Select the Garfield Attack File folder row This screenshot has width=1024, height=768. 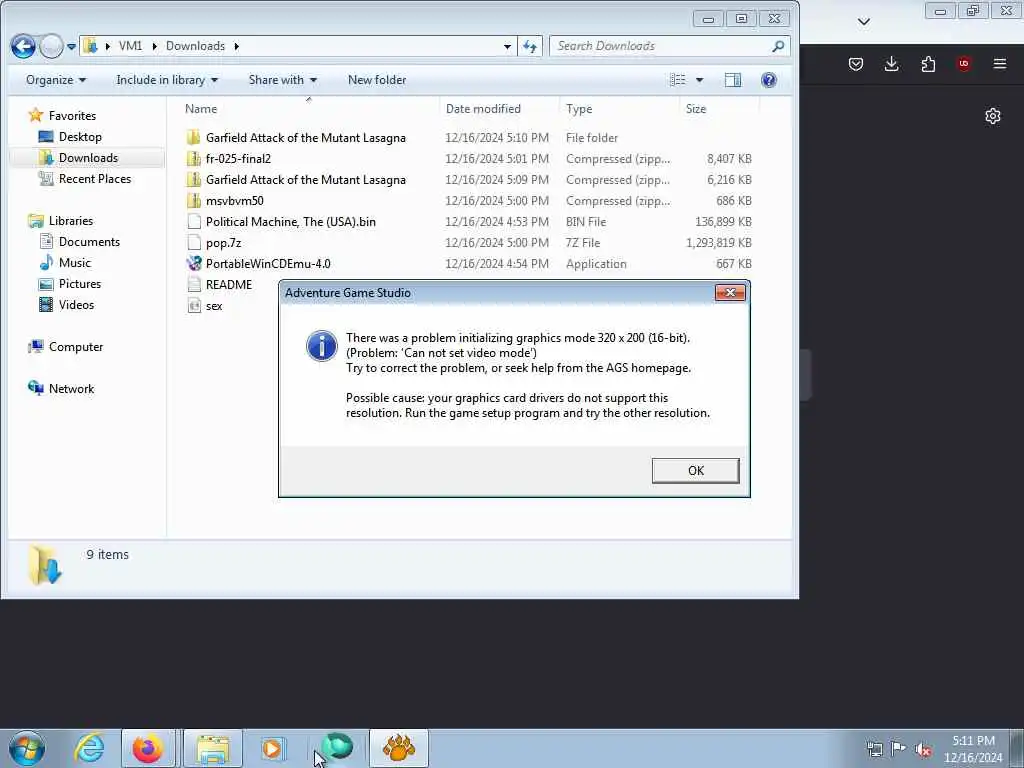coord(469,138)
